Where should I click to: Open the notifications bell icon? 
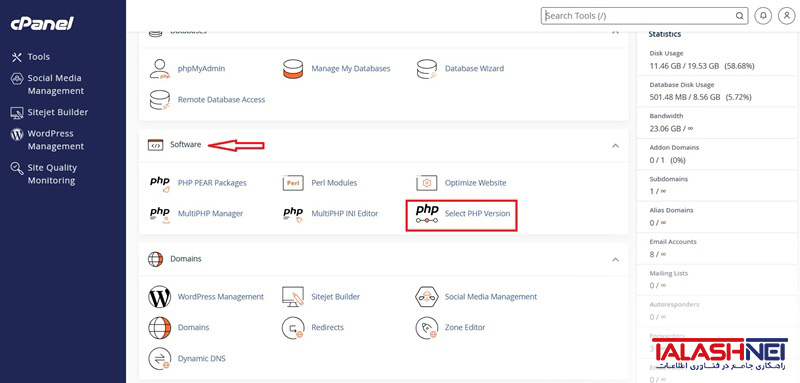click(763, 16)
